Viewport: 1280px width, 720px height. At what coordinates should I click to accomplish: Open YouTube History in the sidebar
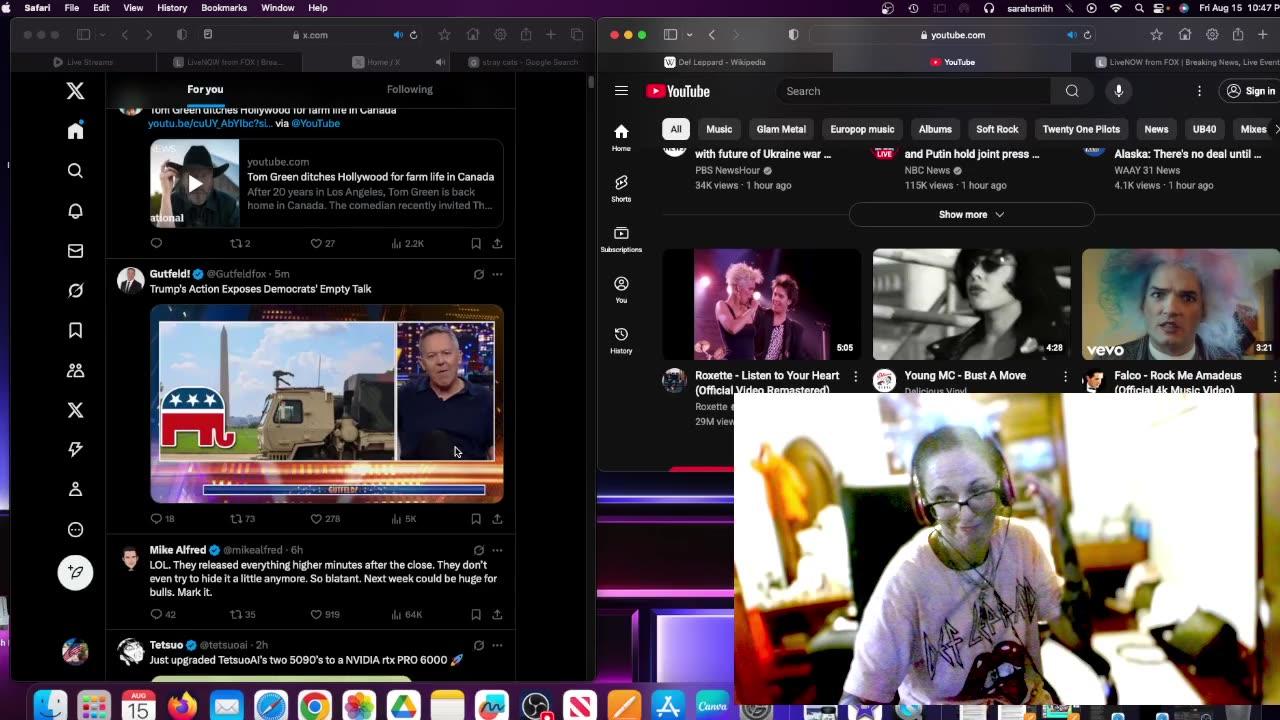pos(621,340)
